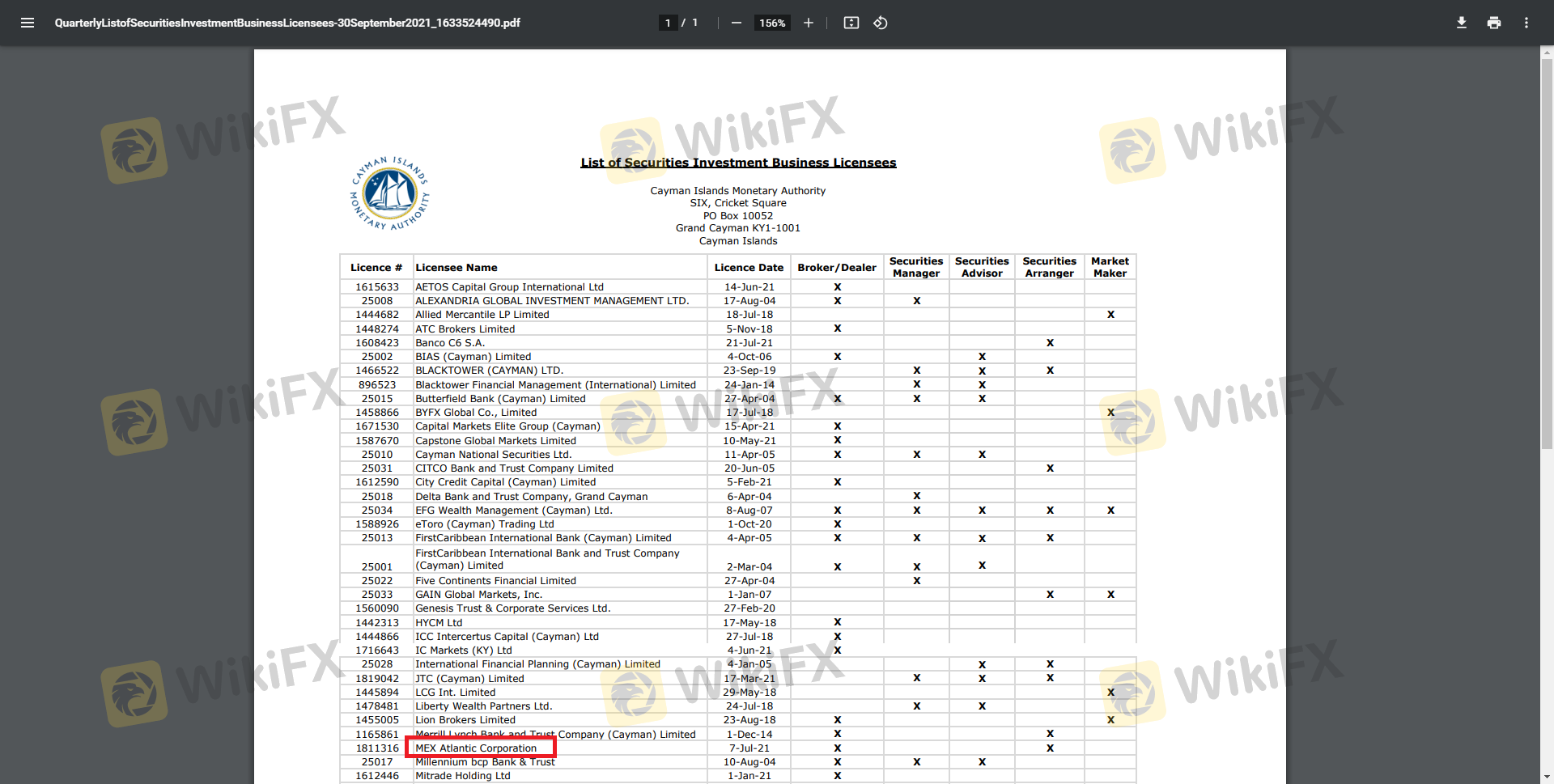Click the Licensee Name column header
1554x784 pixels.
click(x=456, y=268)
